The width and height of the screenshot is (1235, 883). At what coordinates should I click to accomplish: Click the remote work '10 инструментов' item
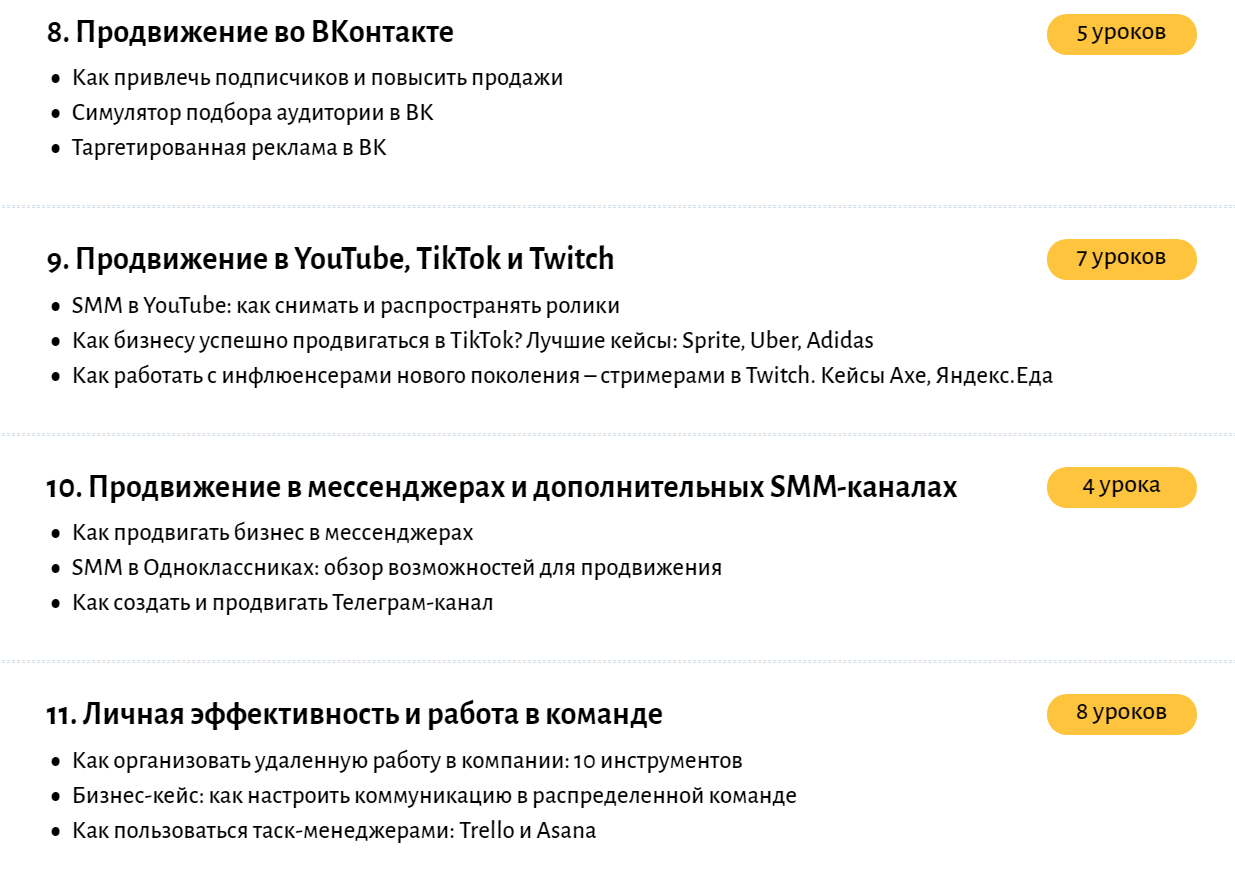407,761
